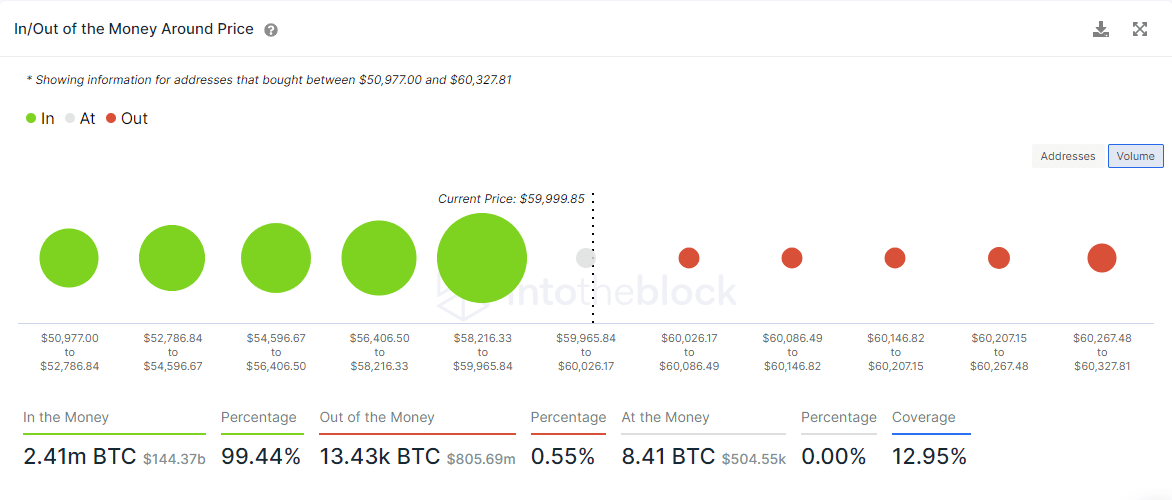This screenshot has width=1172, height=500.
Task: Click the In/Out of the Money title
Action: coord(134,30)
